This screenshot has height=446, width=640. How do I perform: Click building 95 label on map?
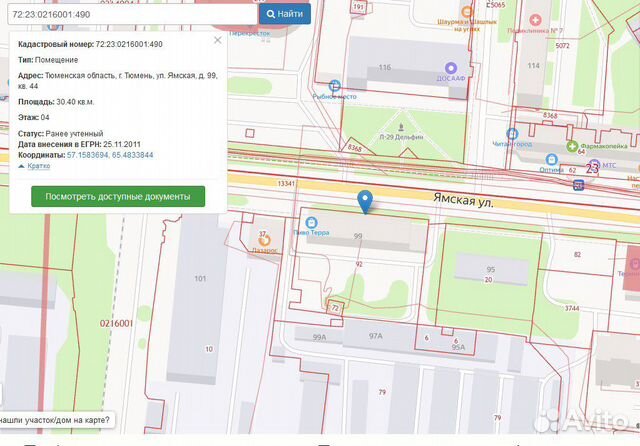tap(491, 269)
